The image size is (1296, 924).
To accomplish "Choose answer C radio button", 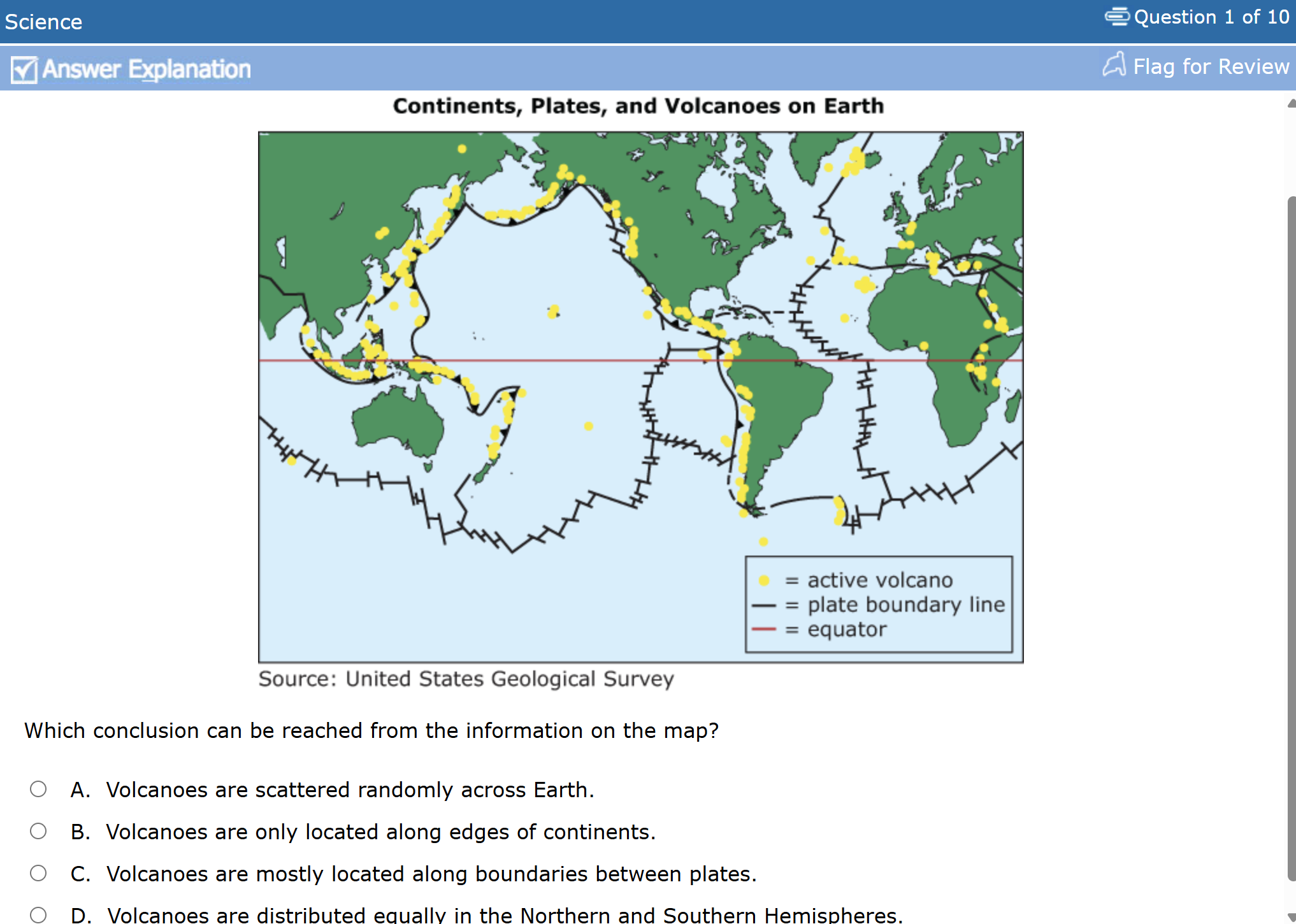I will coord(38,873).
